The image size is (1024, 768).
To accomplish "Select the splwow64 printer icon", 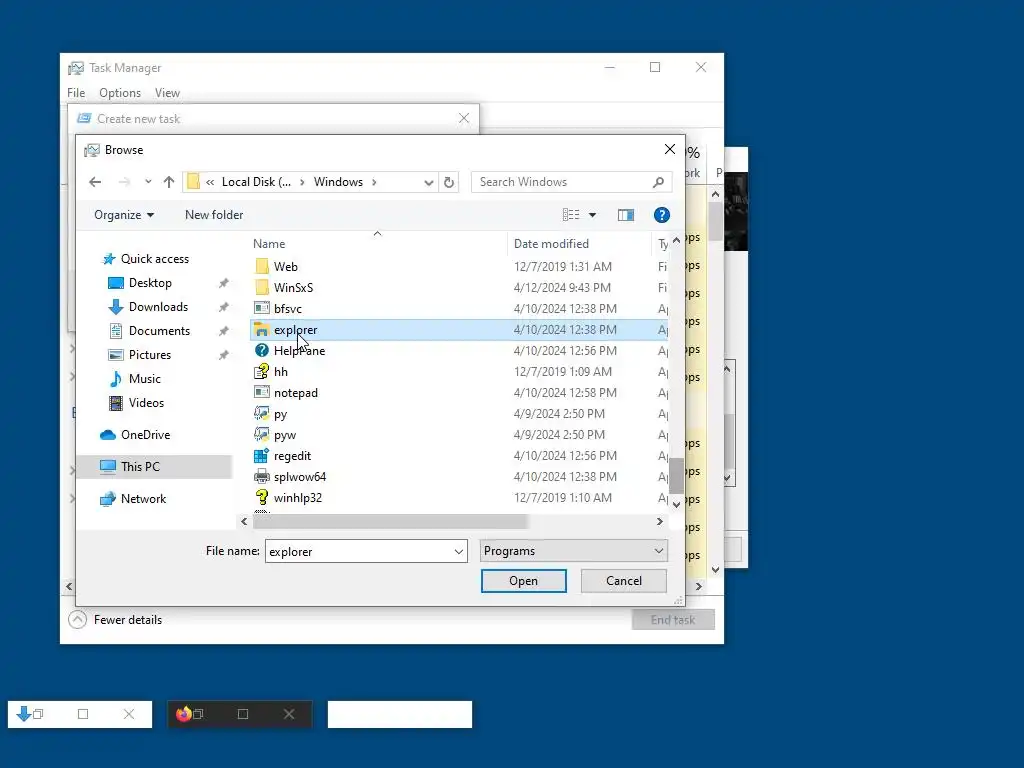I will click(262, 477).
